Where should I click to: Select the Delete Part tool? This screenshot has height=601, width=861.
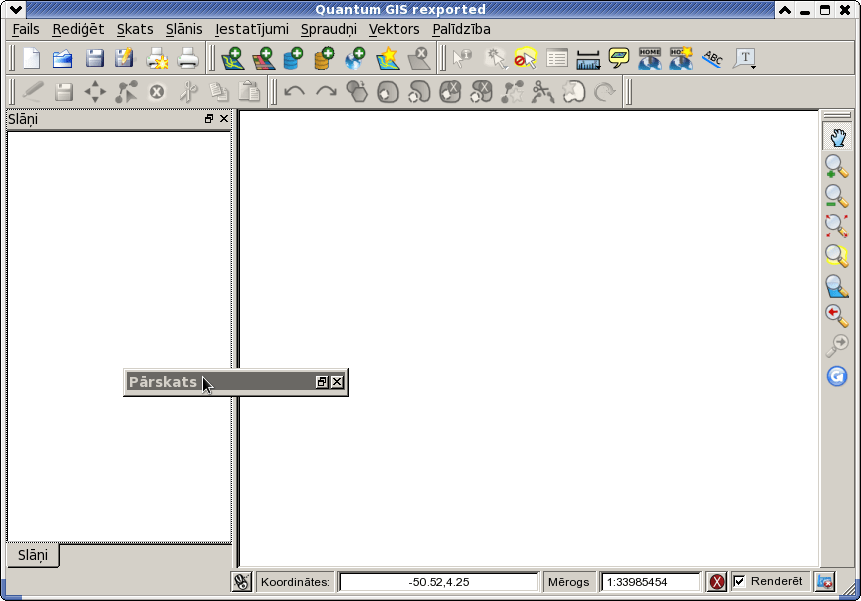point(481,92)
